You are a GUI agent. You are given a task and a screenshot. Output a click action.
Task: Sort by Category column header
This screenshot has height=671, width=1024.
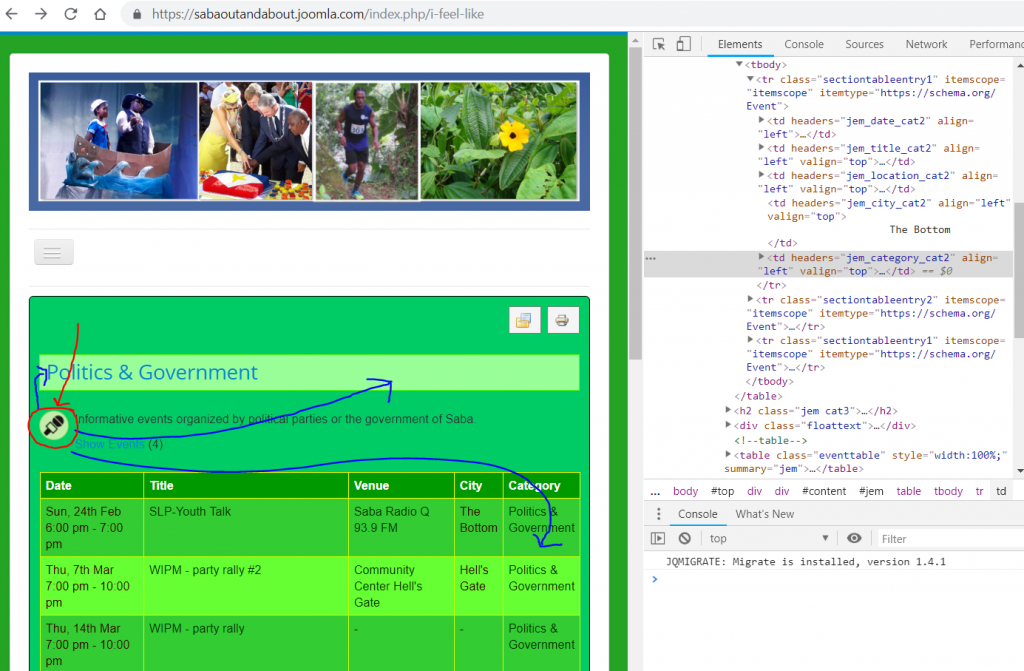tap(534, 485)
